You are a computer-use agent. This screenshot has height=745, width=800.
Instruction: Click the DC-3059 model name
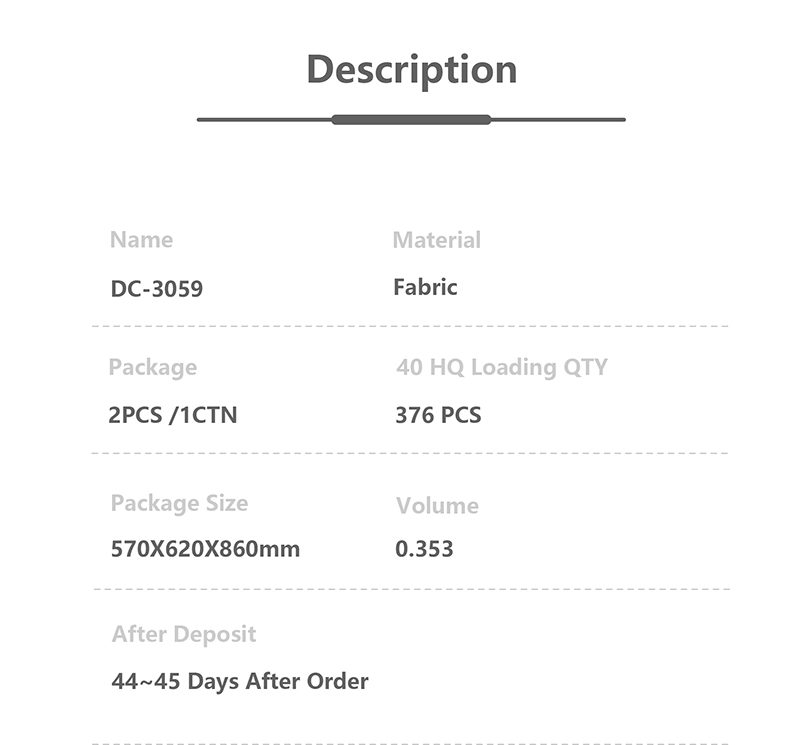pyautogui.click(x=156, y=290)
